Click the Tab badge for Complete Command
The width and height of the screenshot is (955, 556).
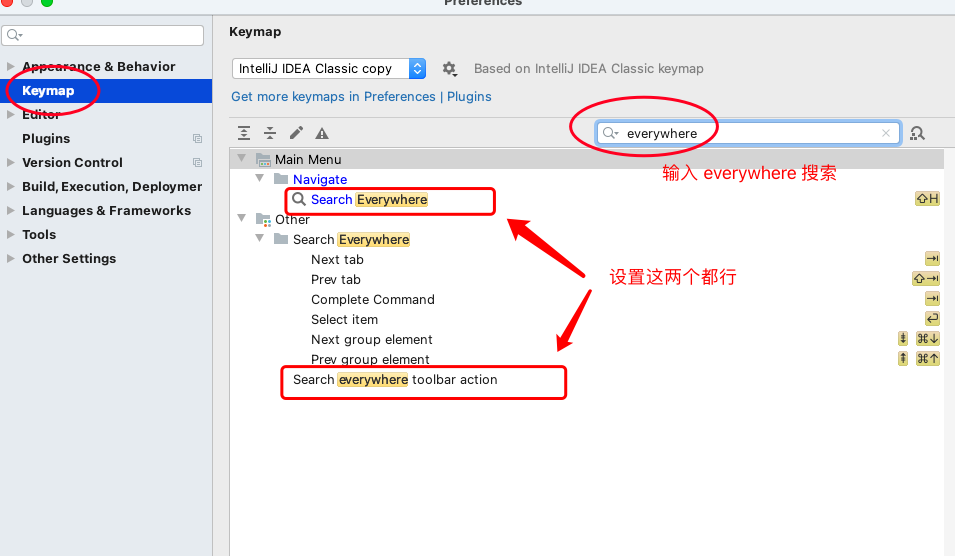(932, 298)
